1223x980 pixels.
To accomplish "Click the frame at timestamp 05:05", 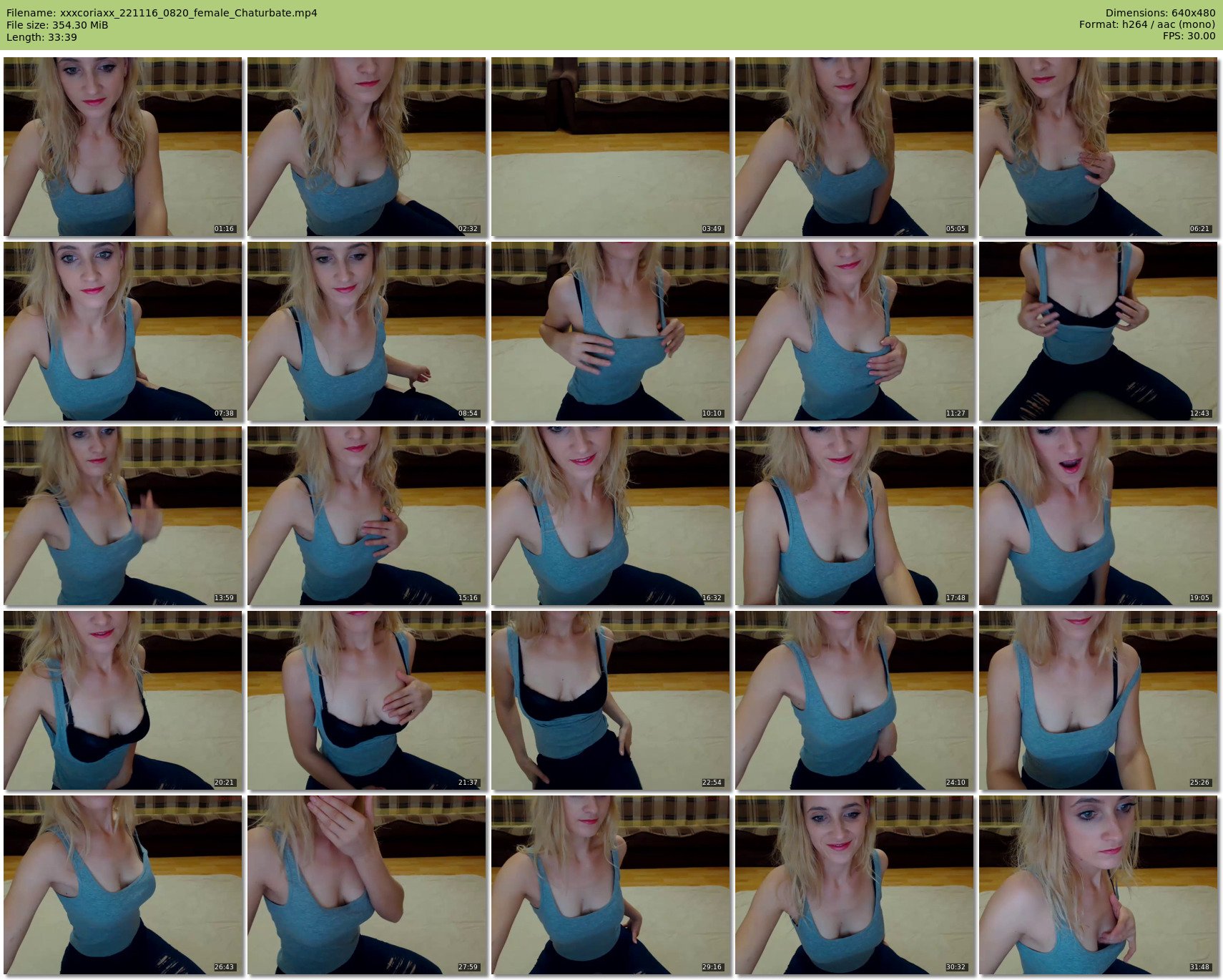I will click(854, 147).
